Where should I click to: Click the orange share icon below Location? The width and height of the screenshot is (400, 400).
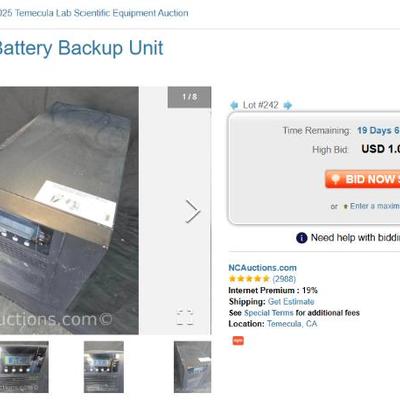click(x=238, y=341)
